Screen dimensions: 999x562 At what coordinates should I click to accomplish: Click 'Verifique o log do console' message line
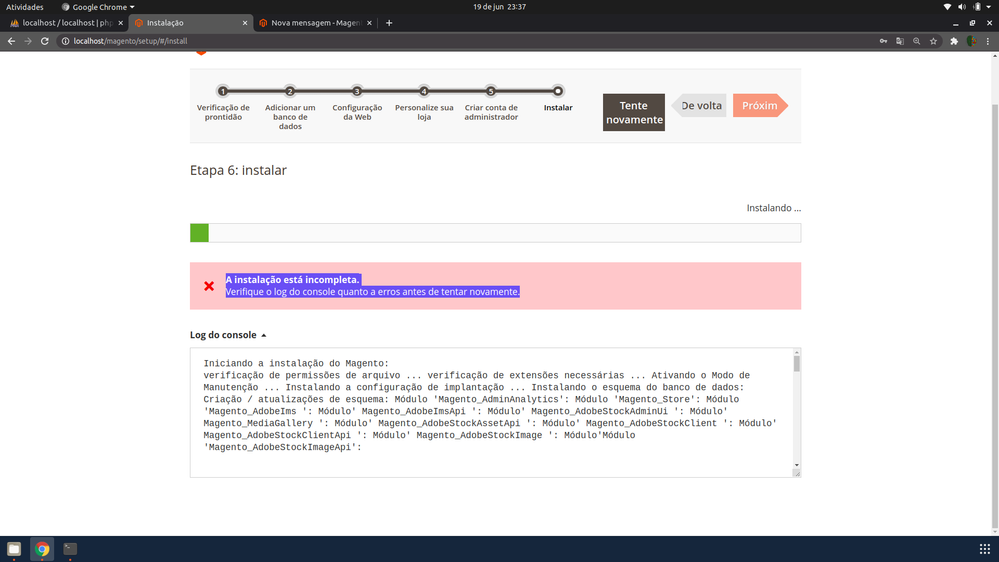click(373, 292)
